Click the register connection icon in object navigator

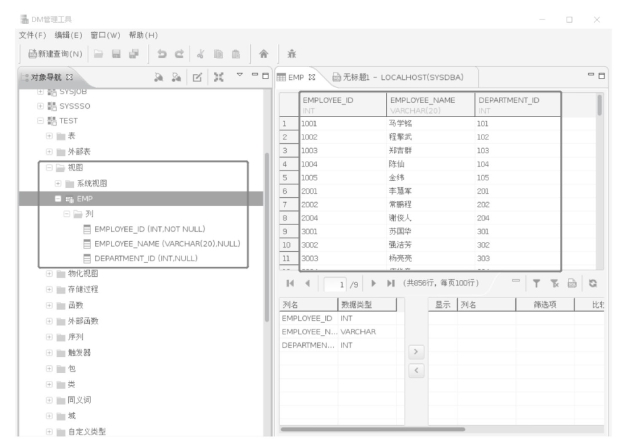176,77
